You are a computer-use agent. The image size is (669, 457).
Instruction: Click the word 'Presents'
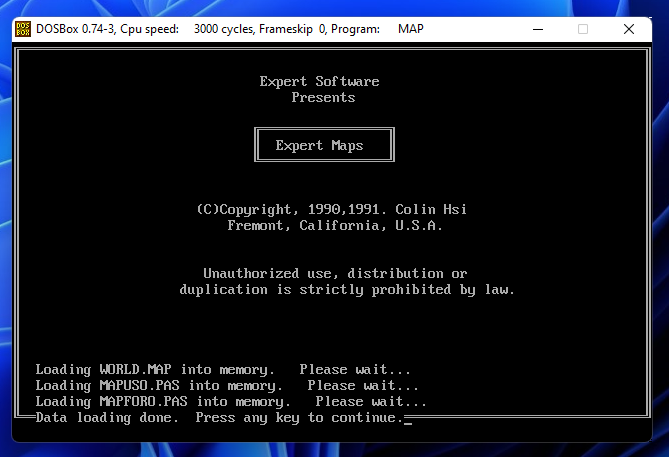click(323, 97)
